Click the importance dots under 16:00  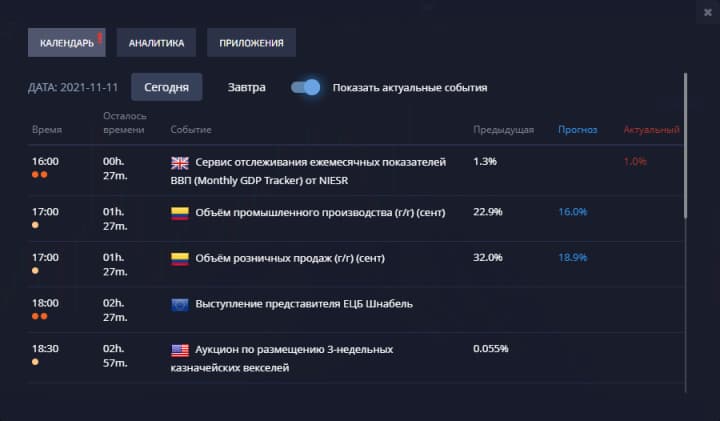tap(40, 175)
